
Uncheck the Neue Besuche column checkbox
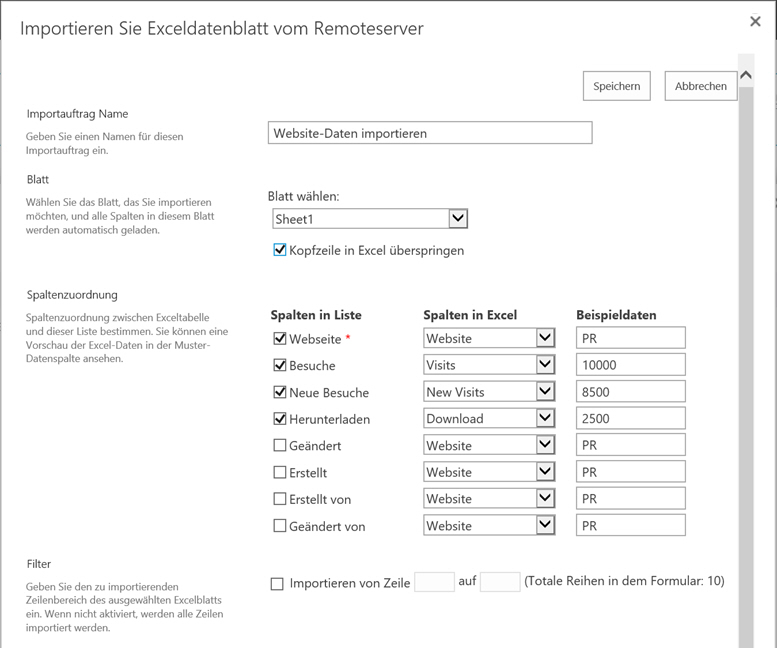tap(279, 392)
